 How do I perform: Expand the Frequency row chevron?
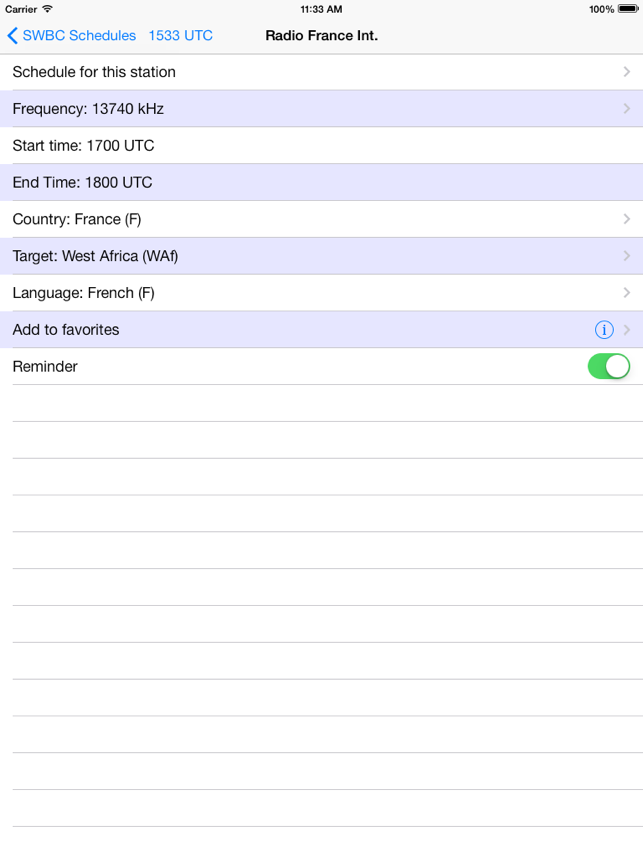pos(627,108)
